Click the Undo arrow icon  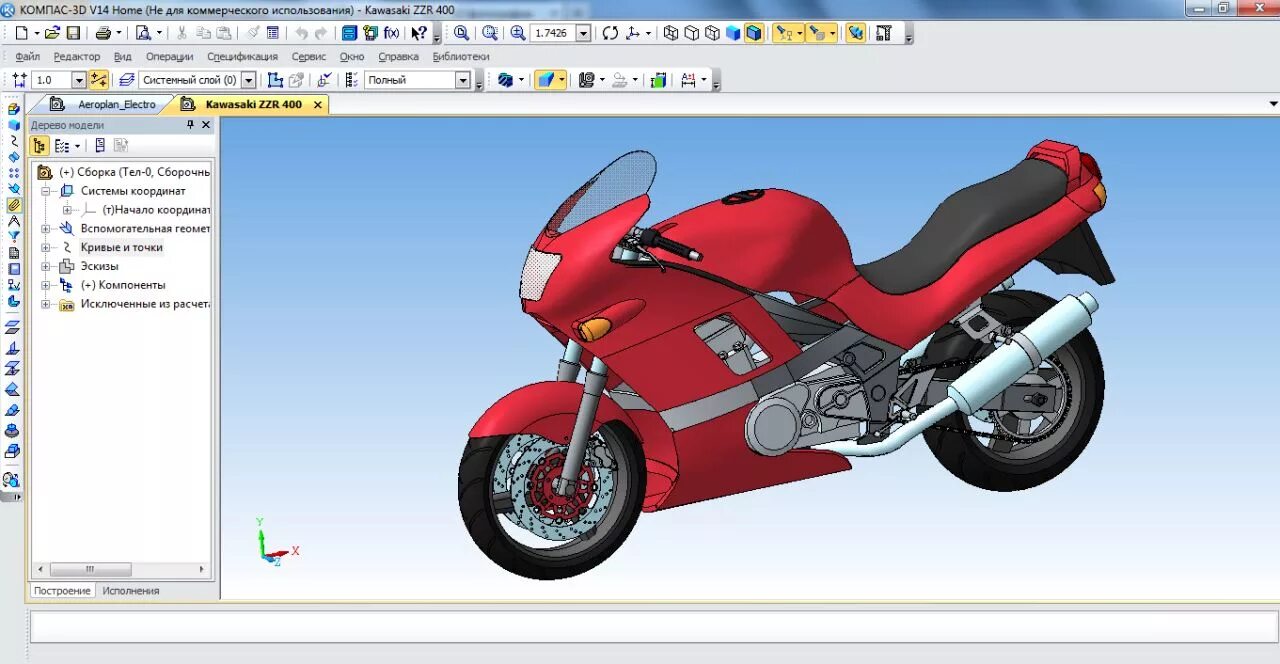pos(301,33)
